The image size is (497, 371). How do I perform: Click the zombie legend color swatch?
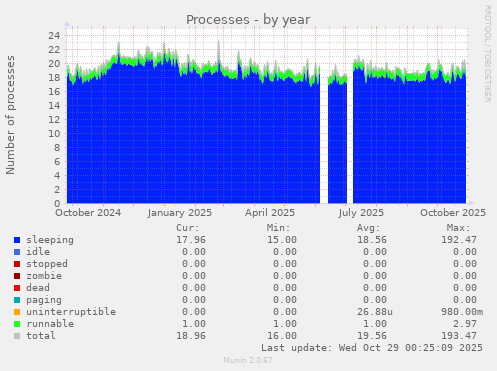click(17, 276)
